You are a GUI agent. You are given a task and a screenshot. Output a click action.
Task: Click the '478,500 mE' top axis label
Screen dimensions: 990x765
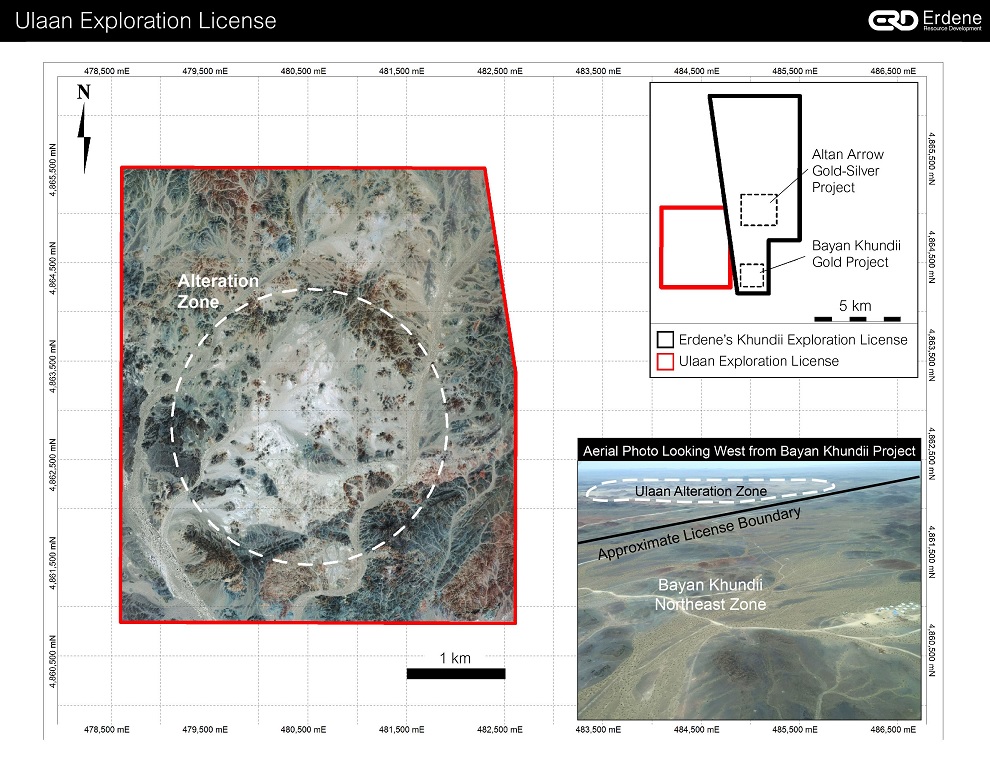(x=107, y=71)
